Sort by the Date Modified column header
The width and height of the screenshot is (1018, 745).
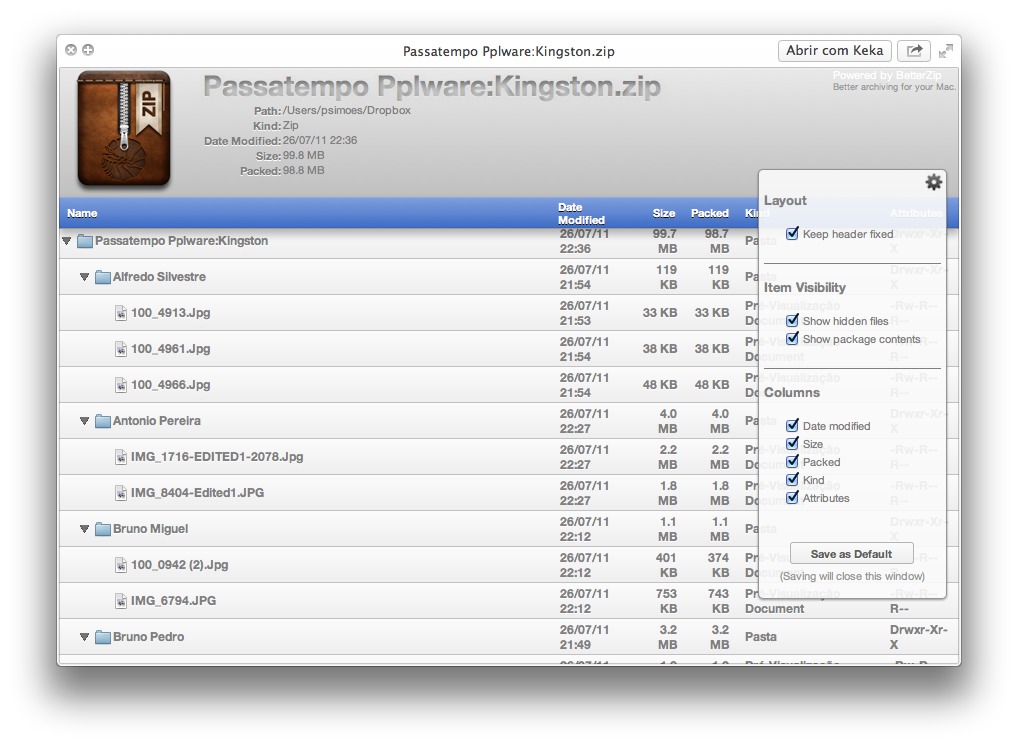click(581, 214)
